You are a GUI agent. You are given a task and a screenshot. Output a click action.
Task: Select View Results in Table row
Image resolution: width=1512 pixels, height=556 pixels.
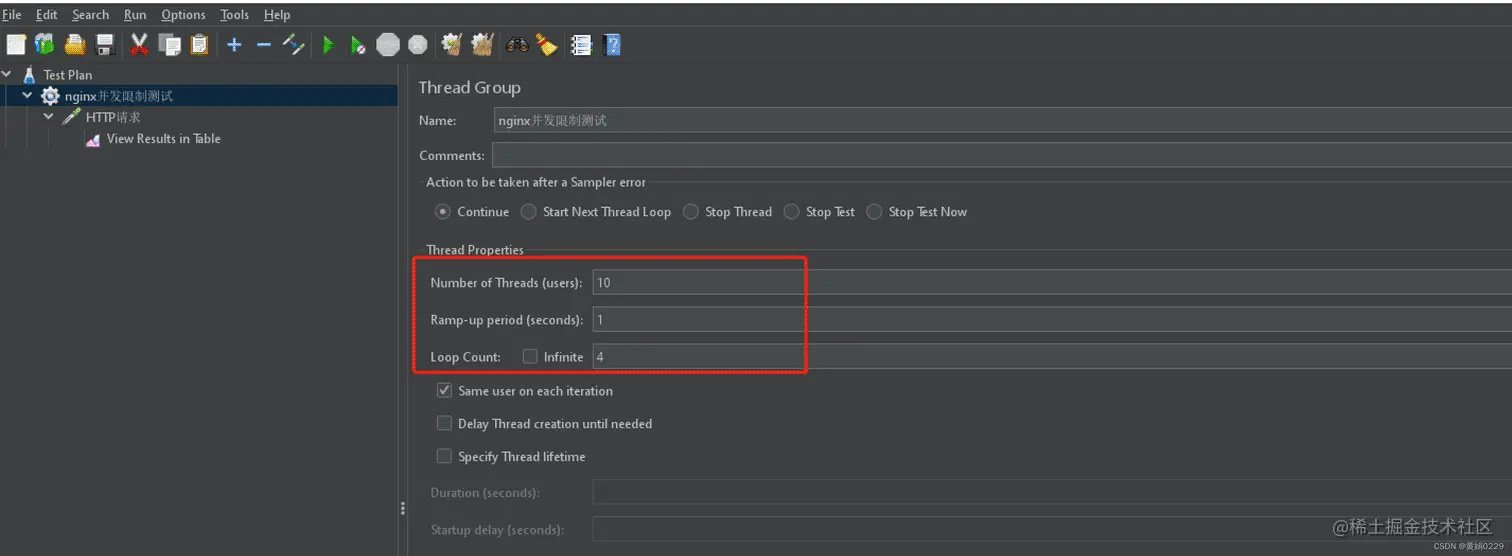click(164, 139)
